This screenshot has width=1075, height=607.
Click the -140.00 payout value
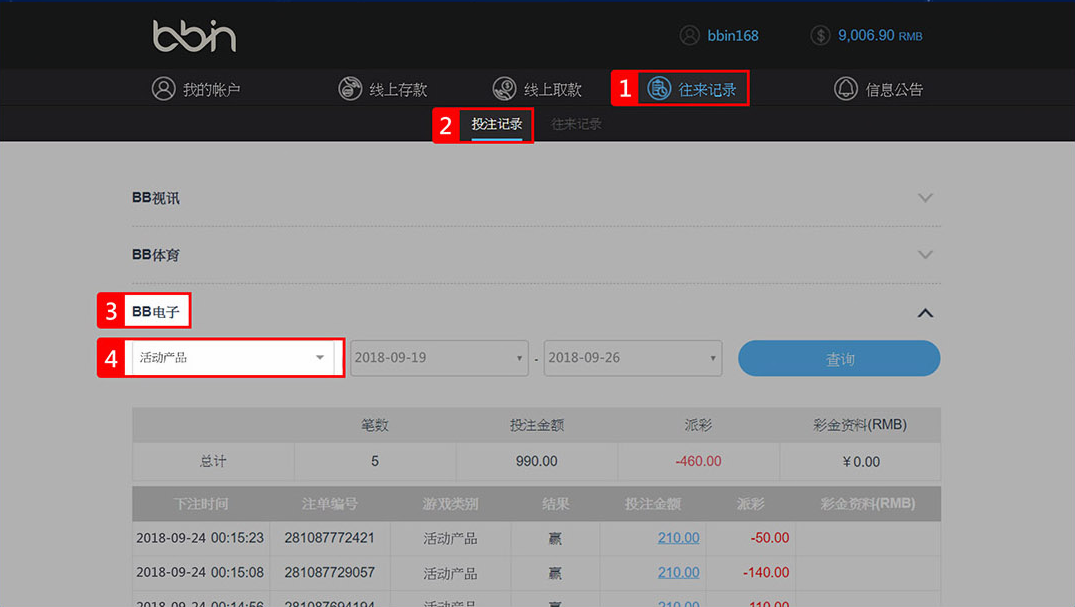pos(766,572)
